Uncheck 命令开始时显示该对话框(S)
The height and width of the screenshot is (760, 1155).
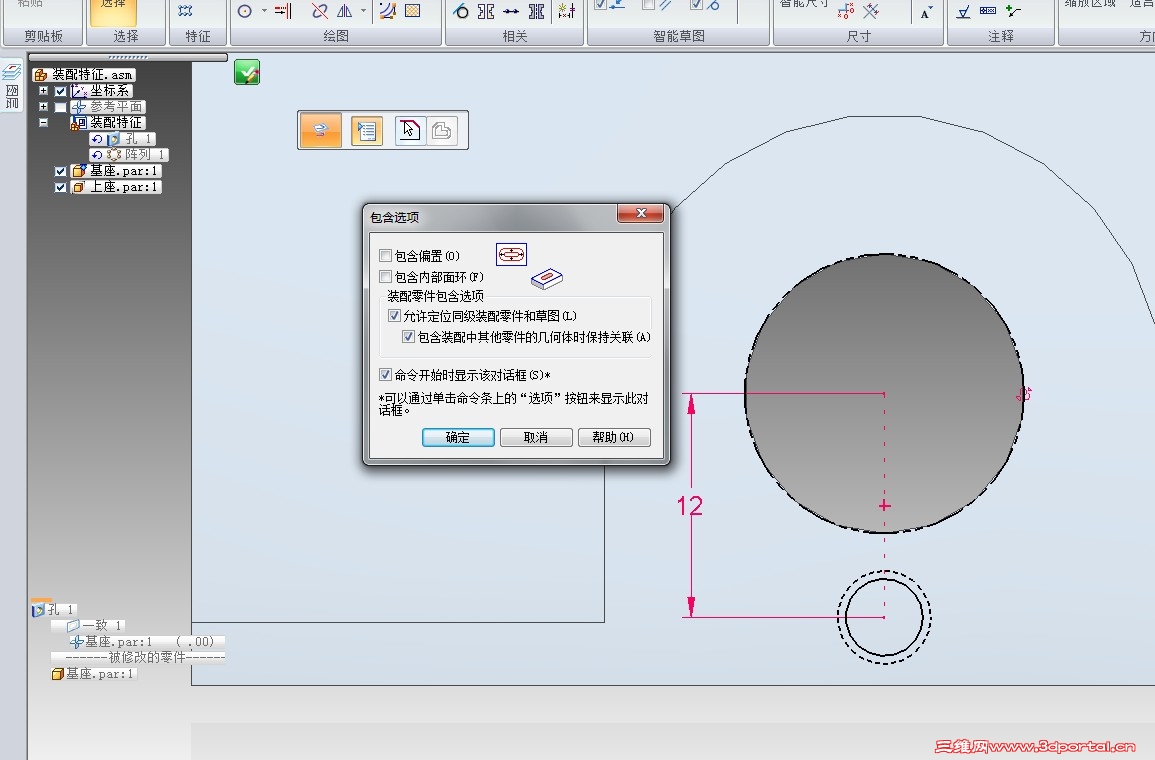pos(385,374)
